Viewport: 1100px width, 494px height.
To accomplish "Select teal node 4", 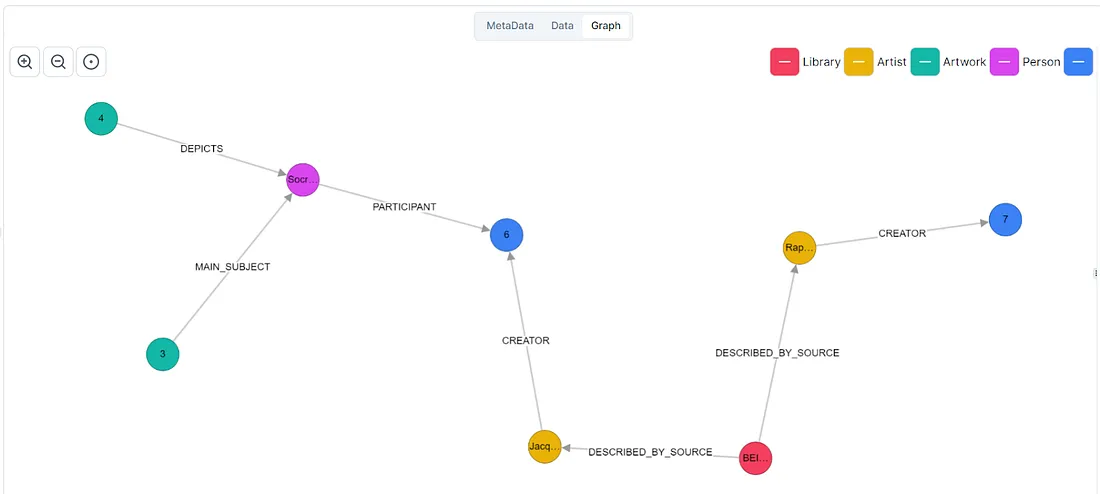I will [101, 118].
